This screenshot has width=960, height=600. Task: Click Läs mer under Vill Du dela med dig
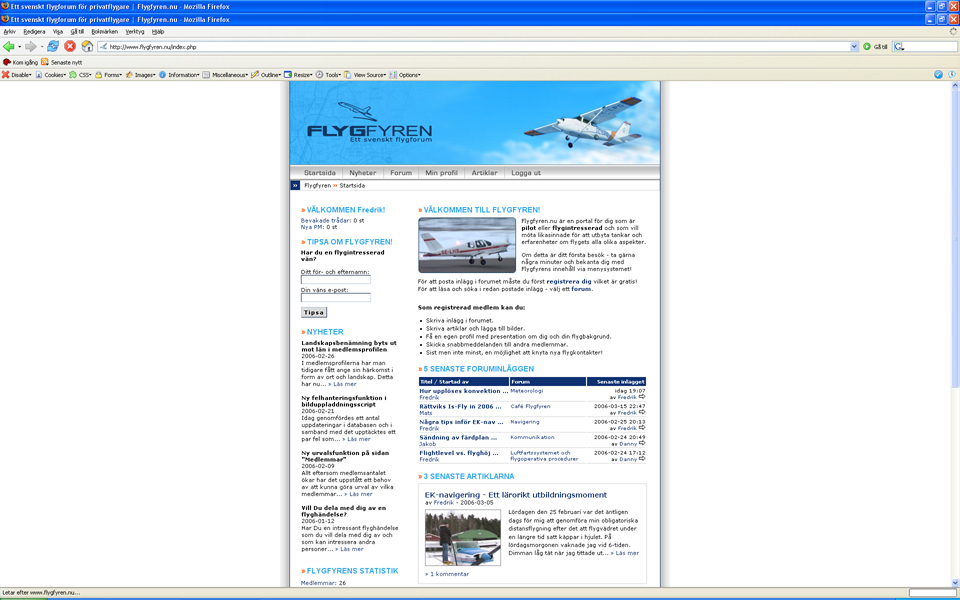(349, 549)
